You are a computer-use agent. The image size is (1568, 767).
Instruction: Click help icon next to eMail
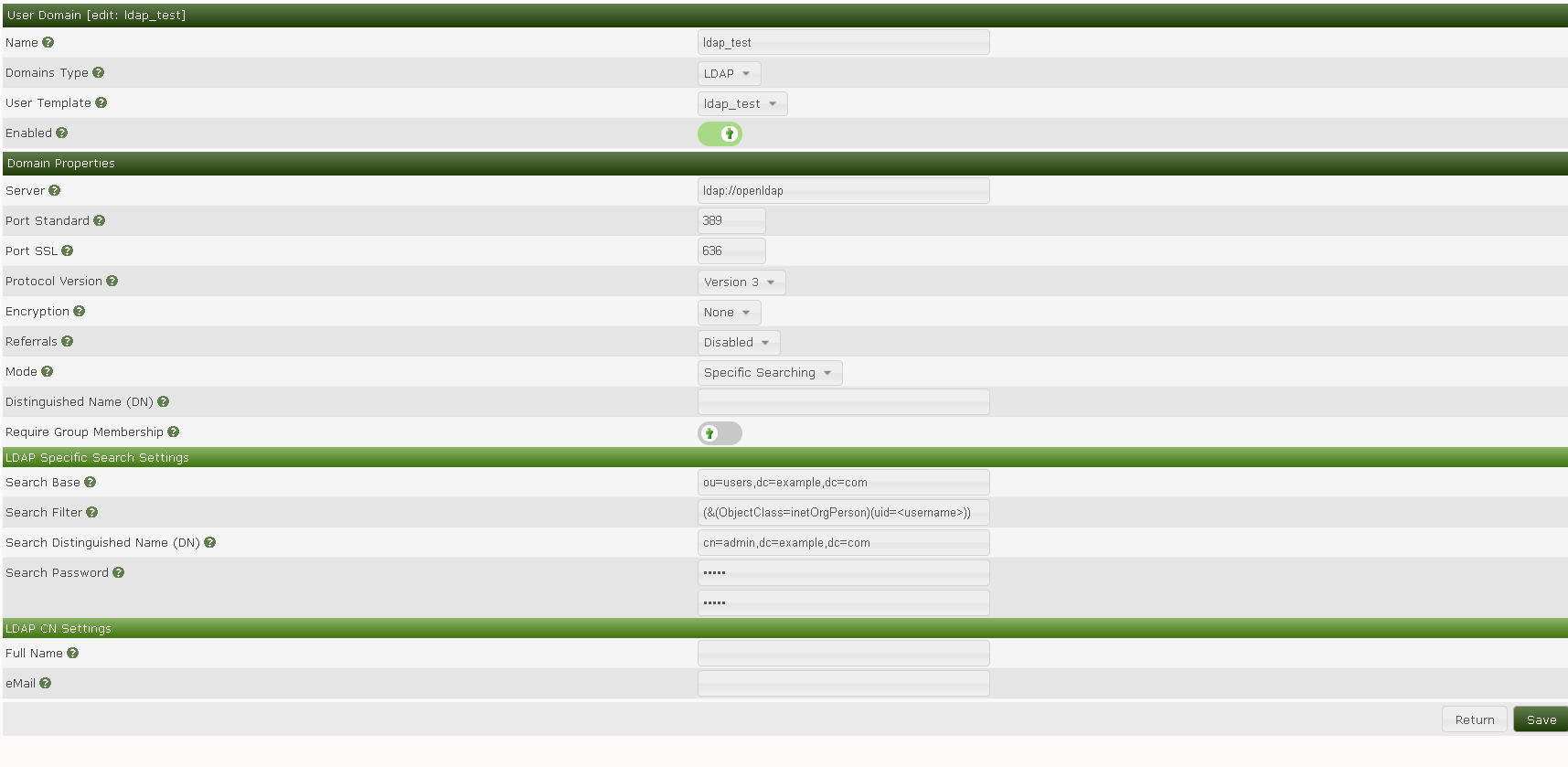(46, 683)
